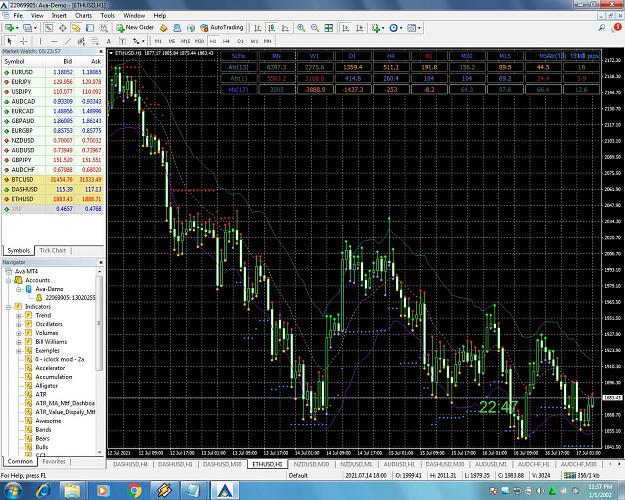Viewport: 625px width, 500px height.
Task: Select the Horizontal Line drawing tool
Action: click(54, 41)
